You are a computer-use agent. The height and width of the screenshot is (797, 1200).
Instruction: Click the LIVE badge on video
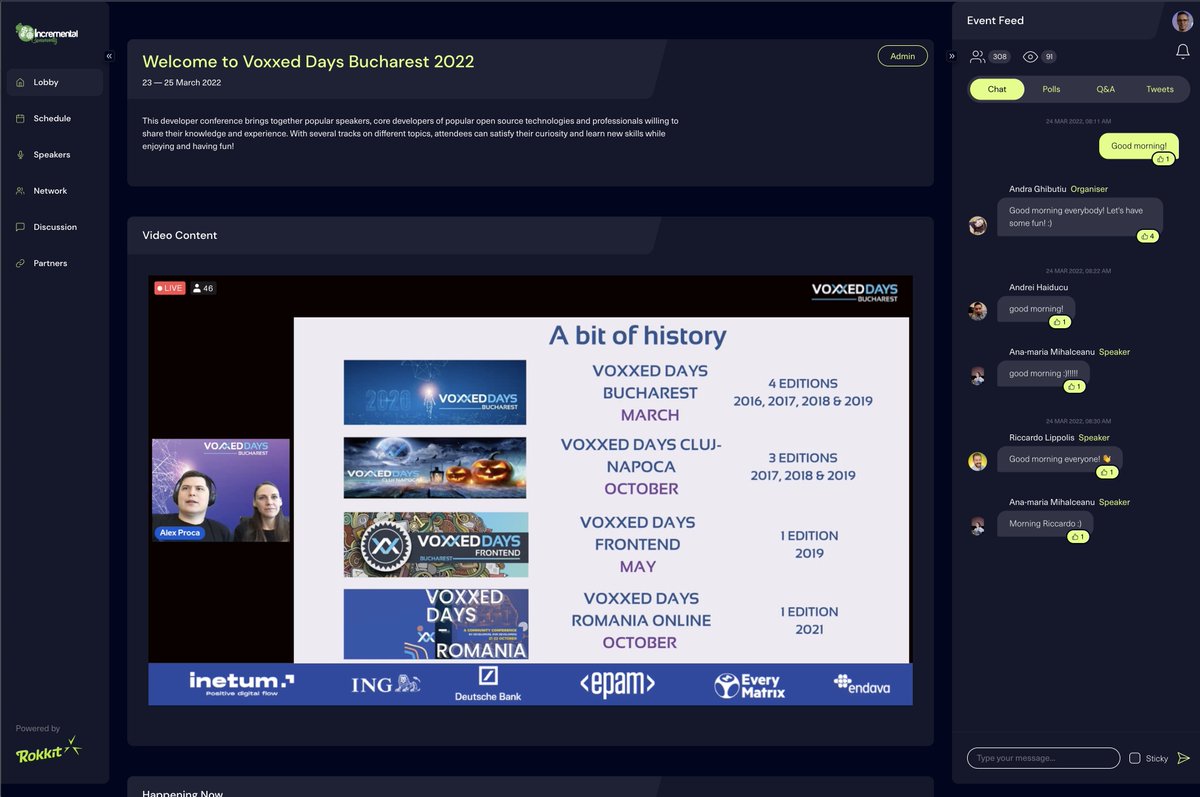pos(169,288)
